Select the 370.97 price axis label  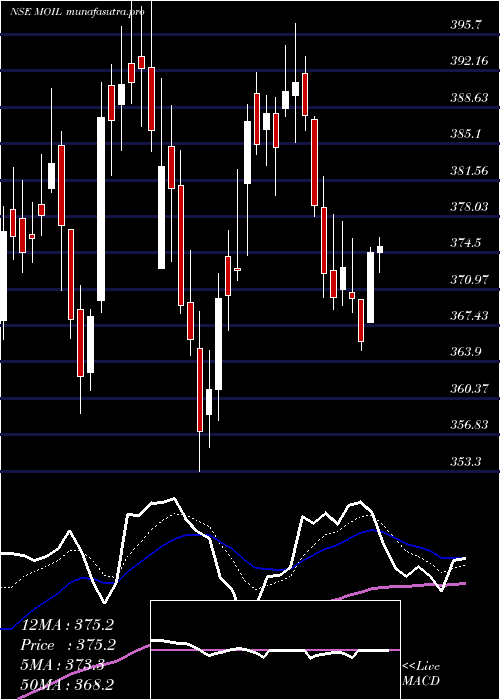tap(469, 279)
